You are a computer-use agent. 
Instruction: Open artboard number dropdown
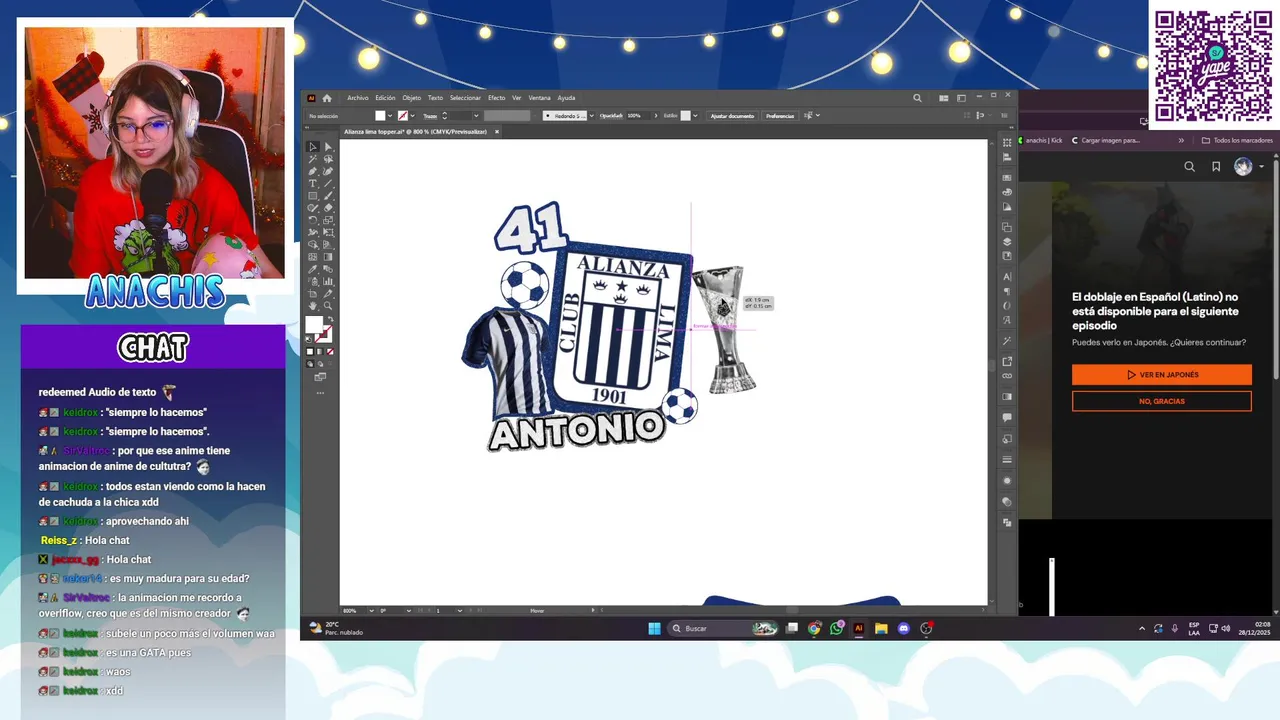click(460, 610)
